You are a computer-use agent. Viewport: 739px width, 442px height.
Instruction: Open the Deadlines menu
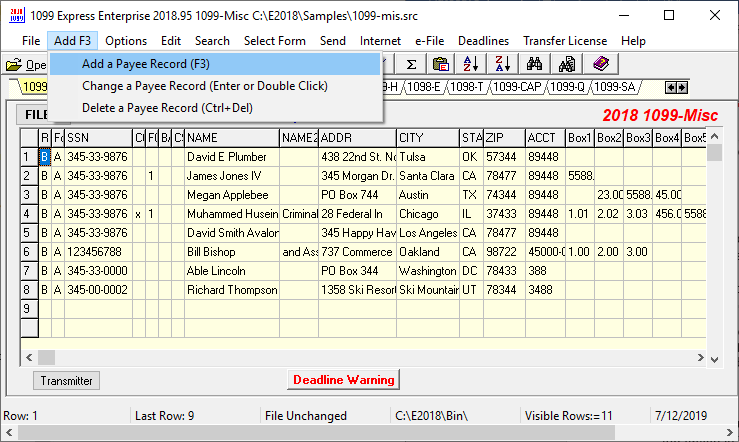pos(483,41)
